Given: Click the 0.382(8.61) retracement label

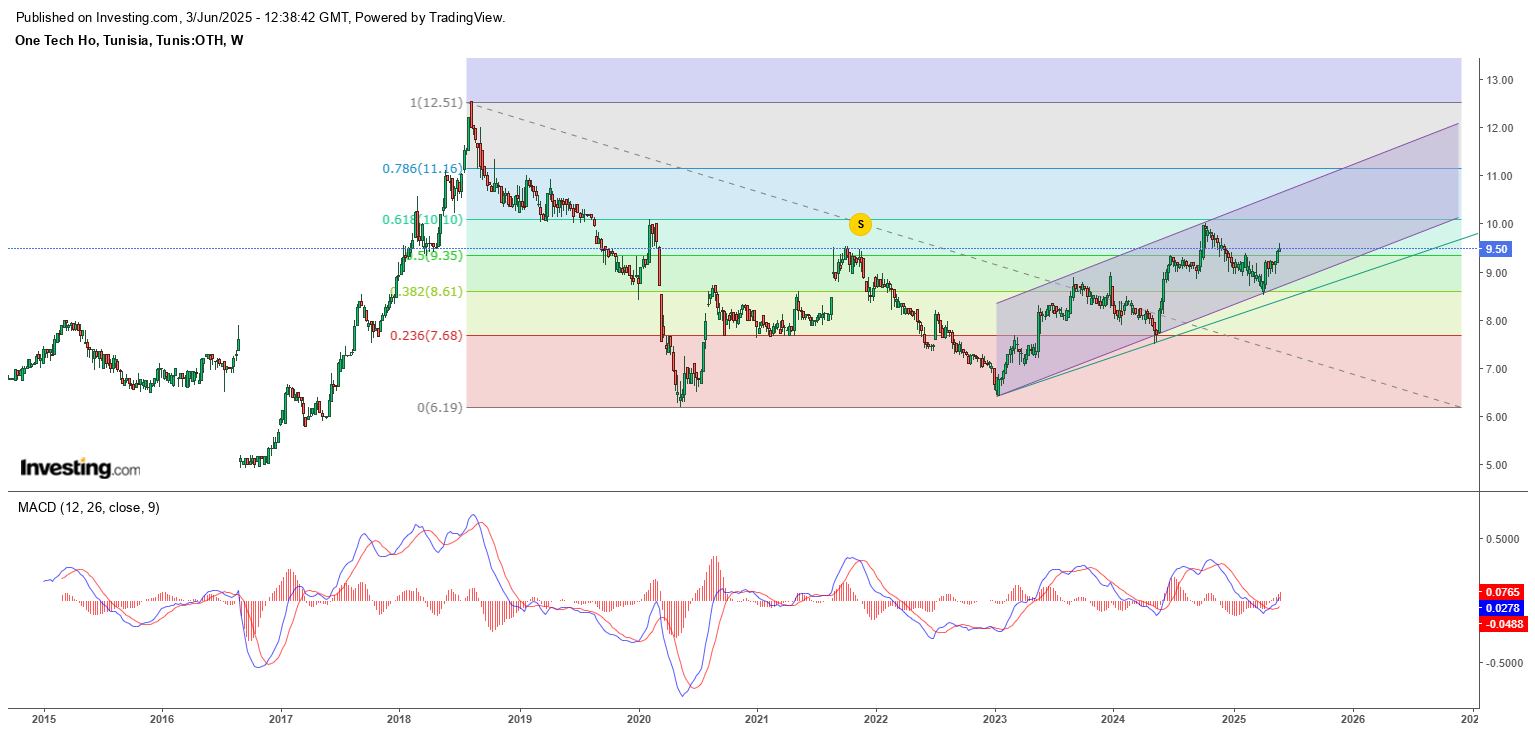Looking at the screenshot, I should (x=428, y=292).
